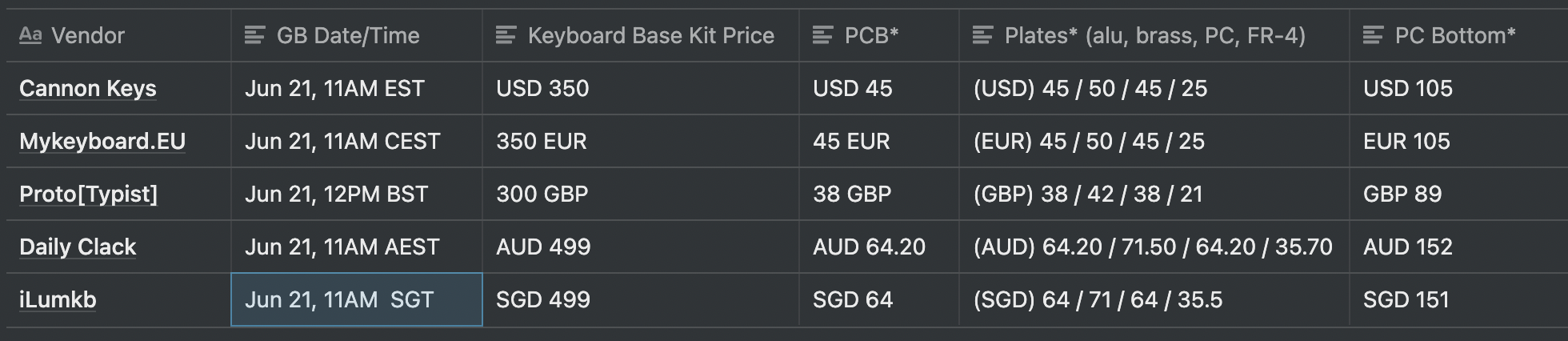The height and width of the screenshot is (341, 1568).
Task: Open the Proto[Typist] vendor page
Action: [88, 194]
